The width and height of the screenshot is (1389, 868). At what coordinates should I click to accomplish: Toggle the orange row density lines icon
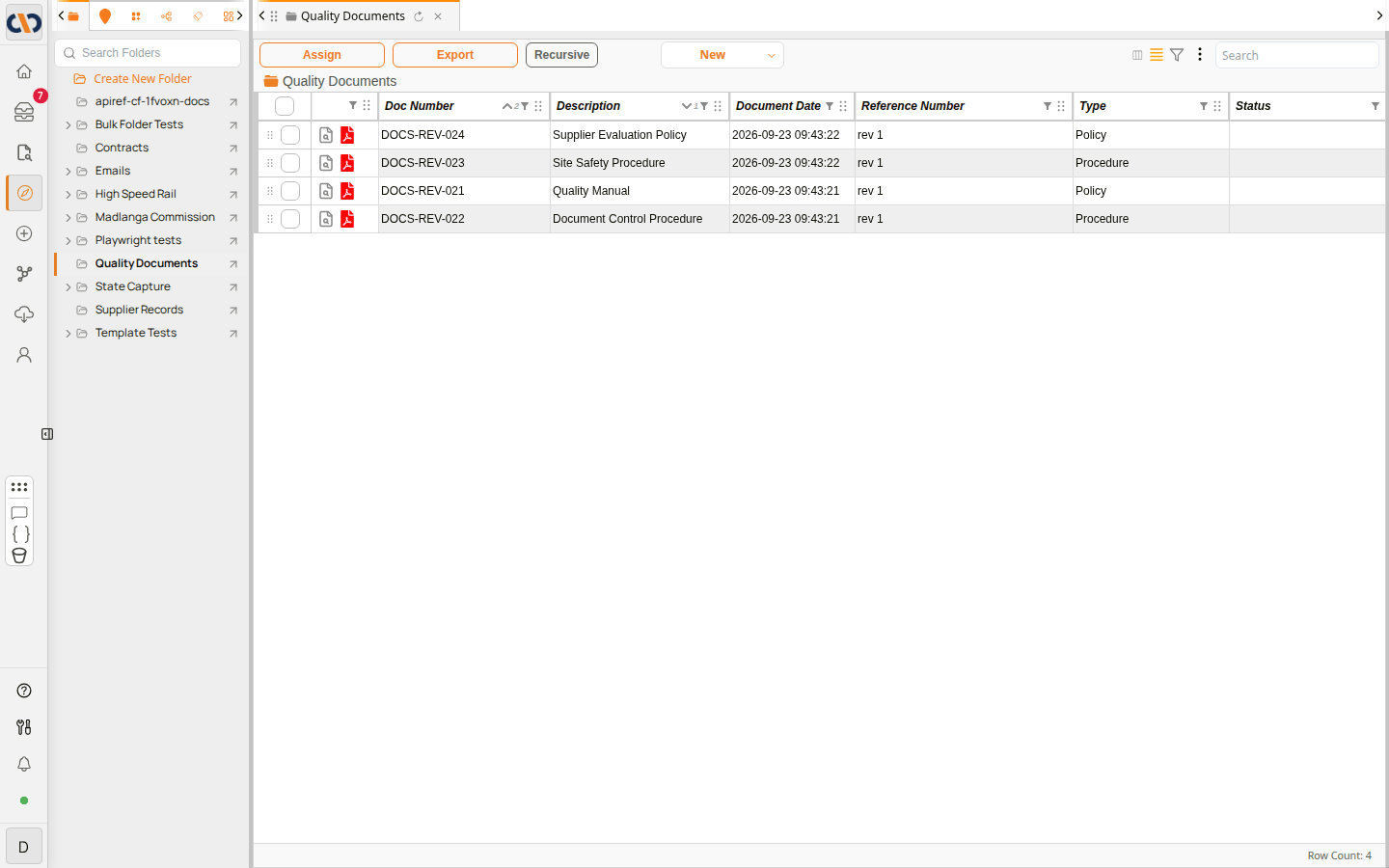1157,55
